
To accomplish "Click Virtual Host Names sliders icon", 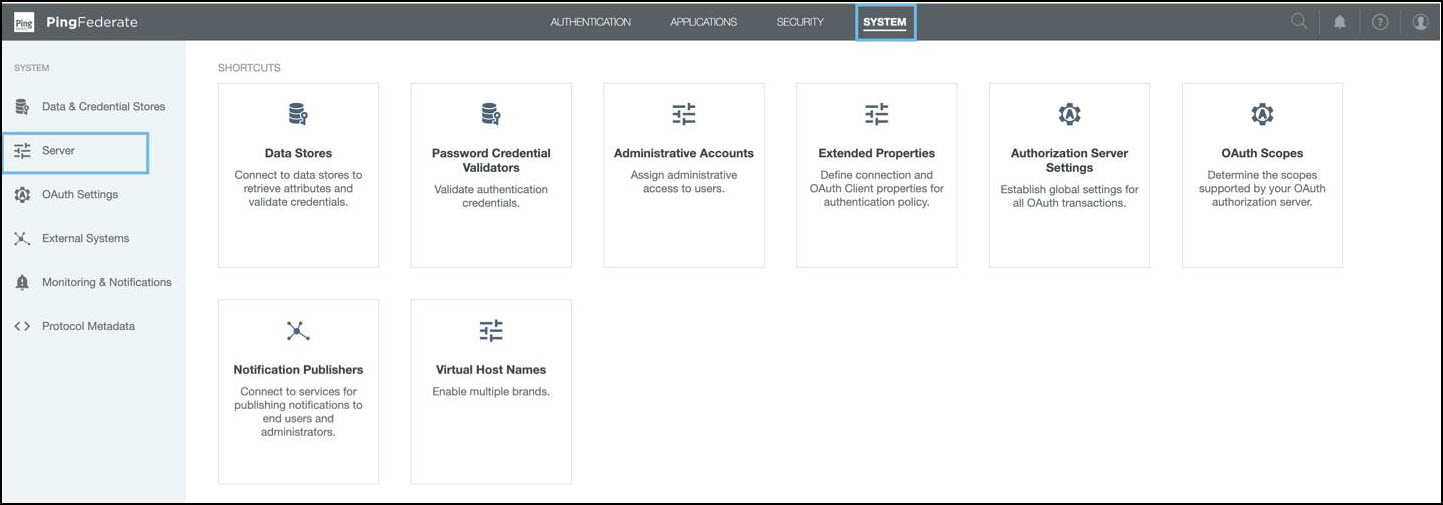I will pyautogui.click(x=491, y=331).
